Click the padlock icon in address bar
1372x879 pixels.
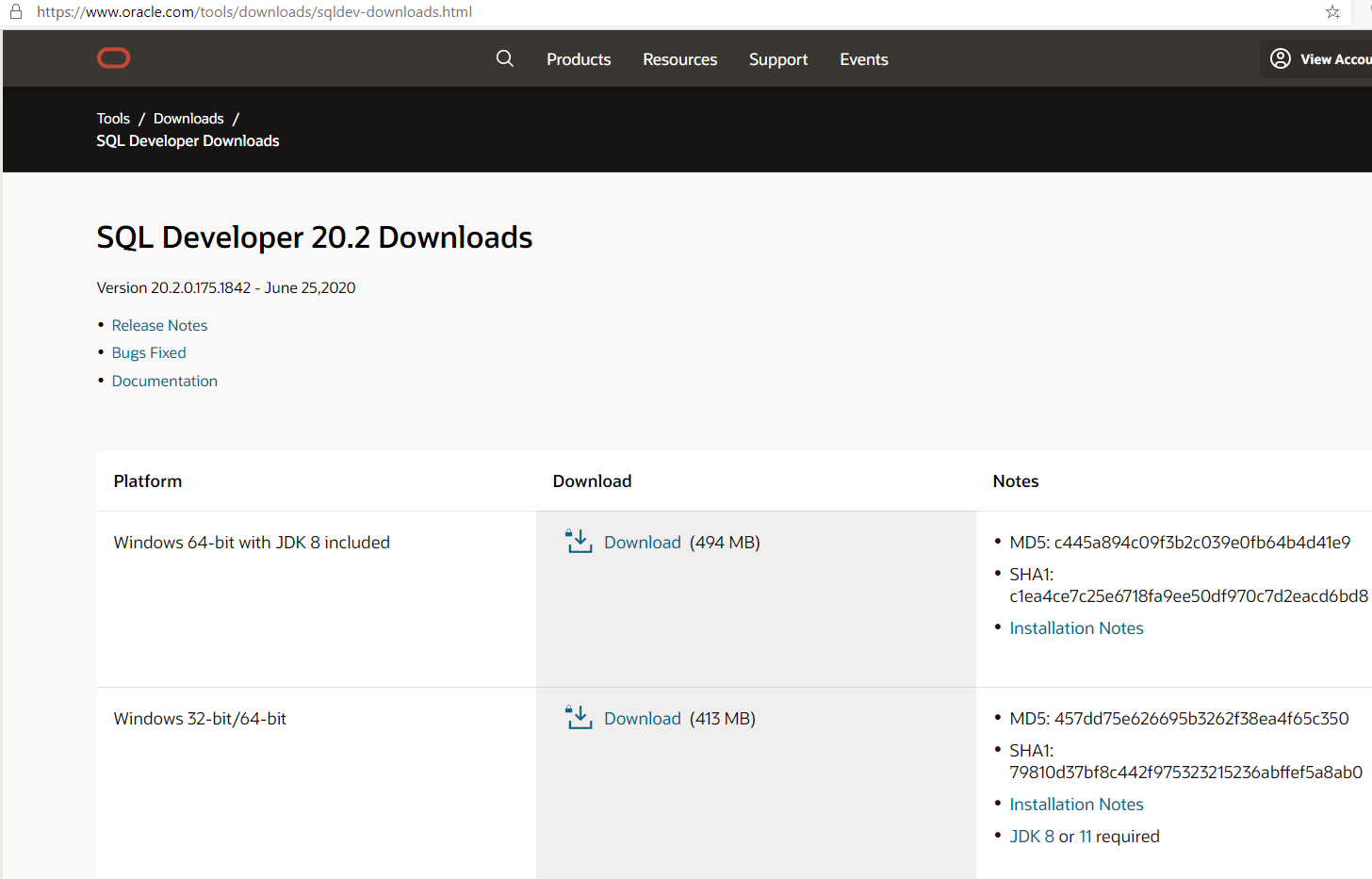(x=16, y=12)
